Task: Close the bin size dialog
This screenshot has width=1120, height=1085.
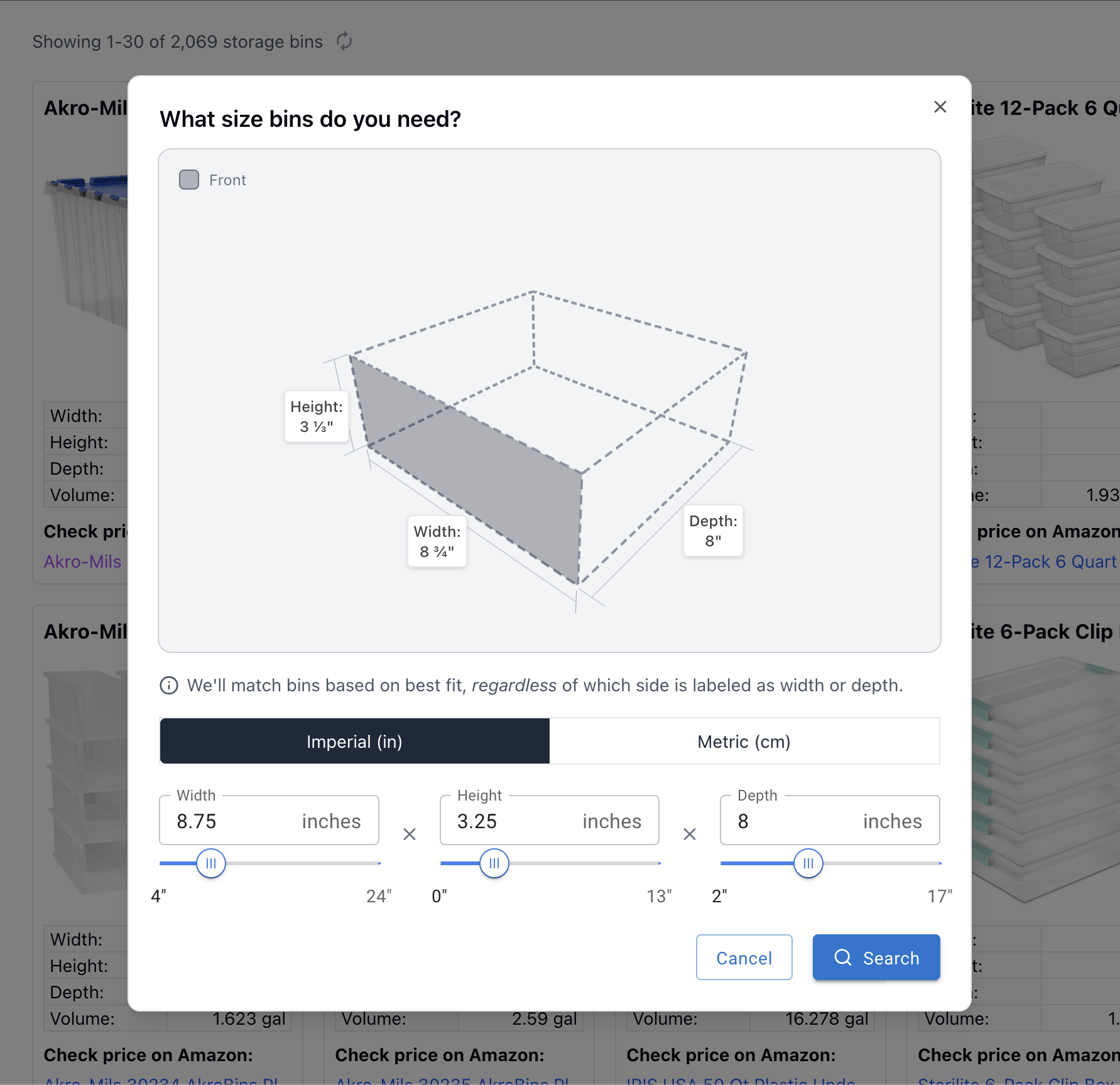Action: click(940, 107)
